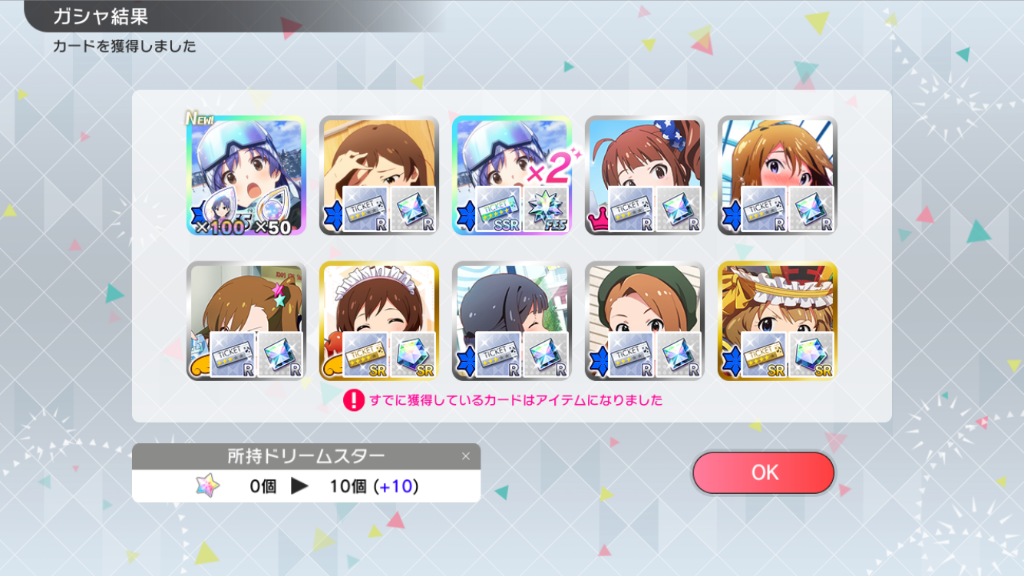Tap the red exclamation warning icon
Screen dimensions: 1024x576
point(353,400)
